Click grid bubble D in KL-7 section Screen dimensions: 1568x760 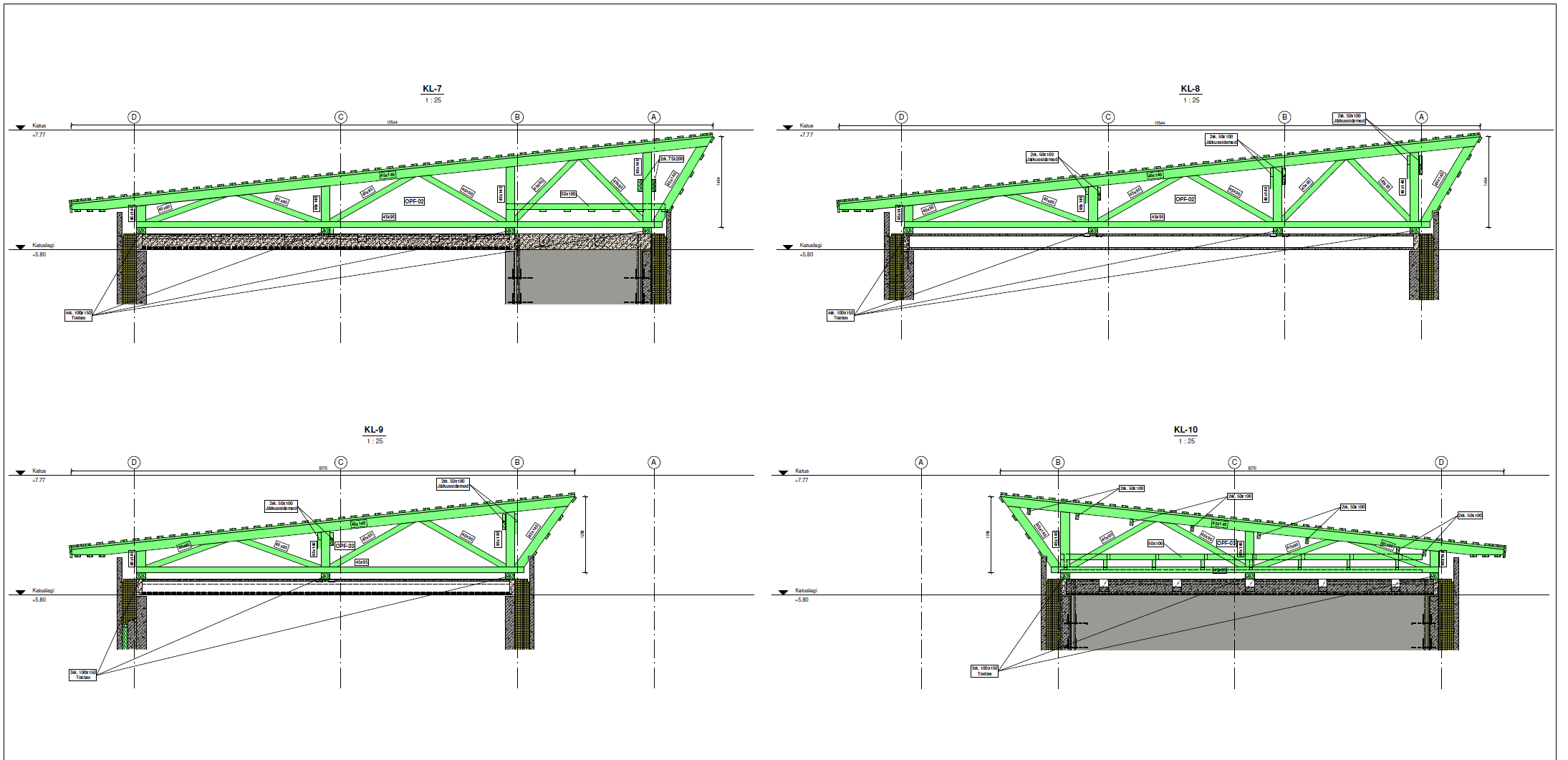point(134,117)
